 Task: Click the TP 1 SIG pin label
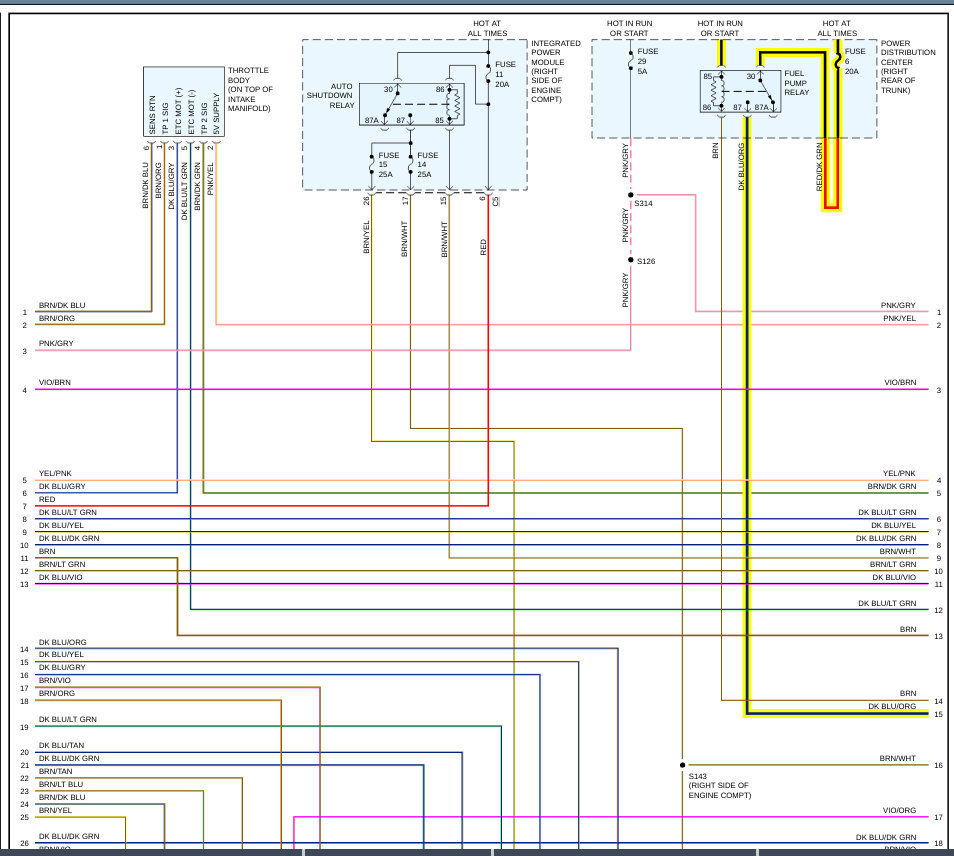click(165, 119)
